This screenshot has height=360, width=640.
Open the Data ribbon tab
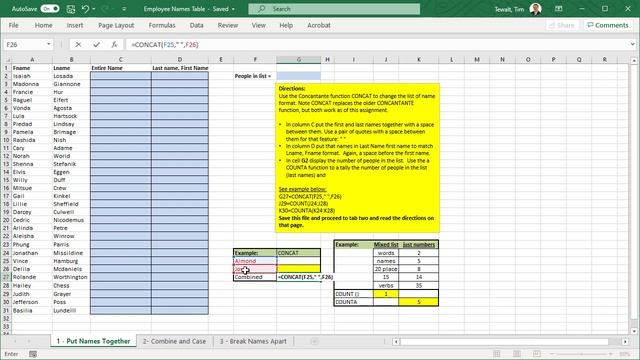tap(196, 25)
